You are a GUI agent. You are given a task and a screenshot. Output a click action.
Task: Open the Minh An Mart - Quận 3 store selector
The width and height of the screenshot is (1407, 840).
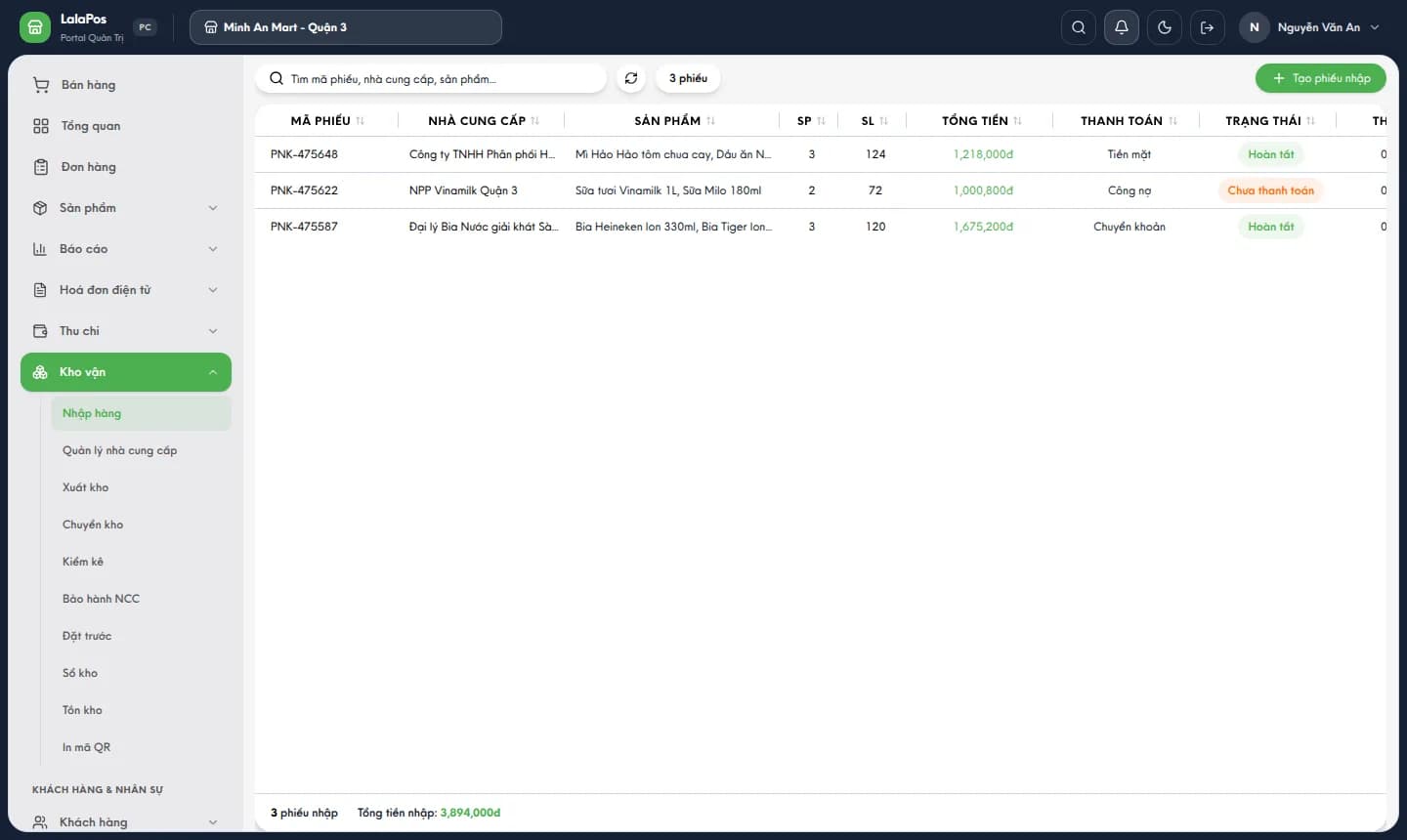coord(346,27)
